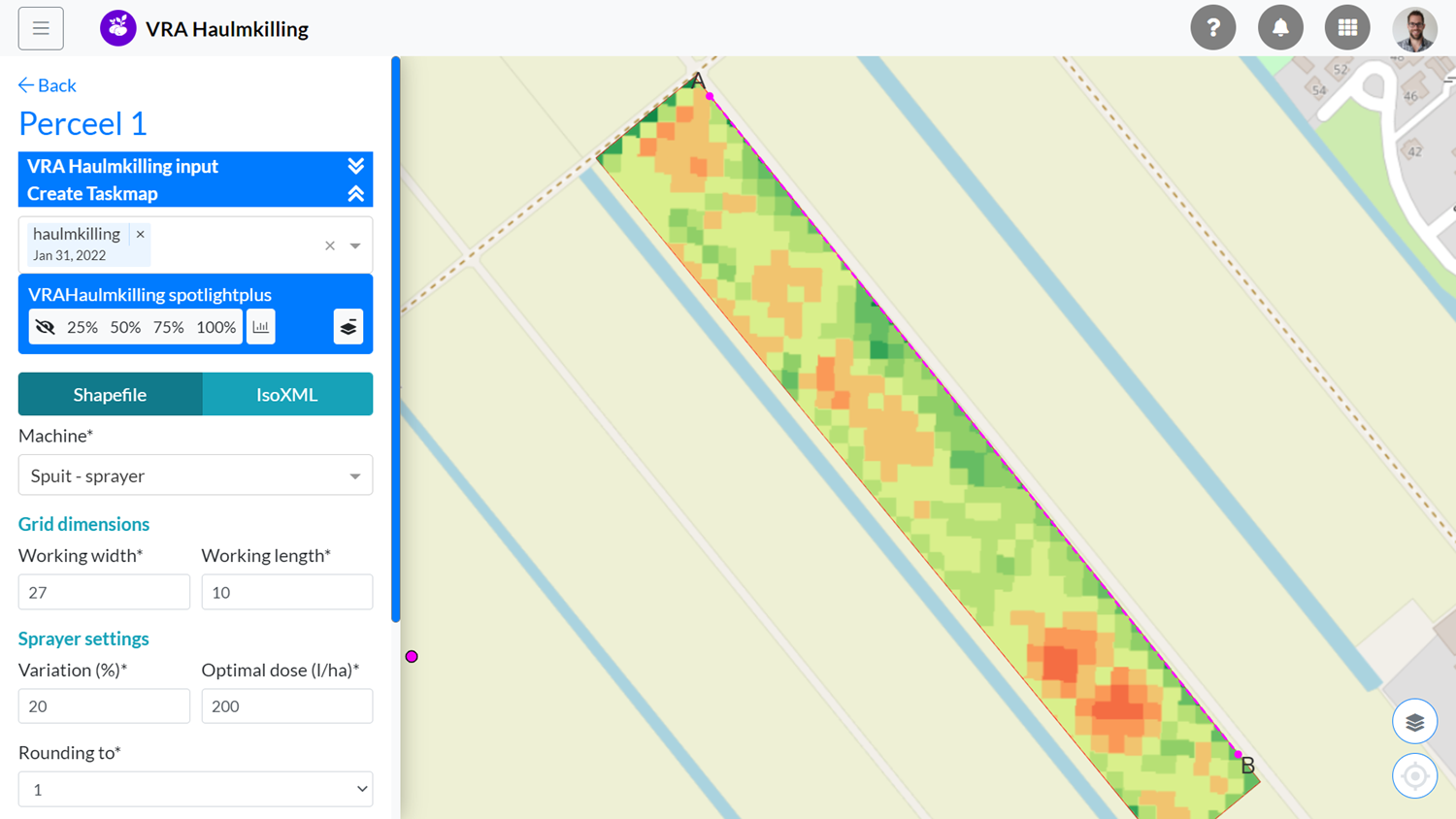The height and width of the screenshot is (819, 1456).
Task: Center map on my location
Action: point(1414,776)
